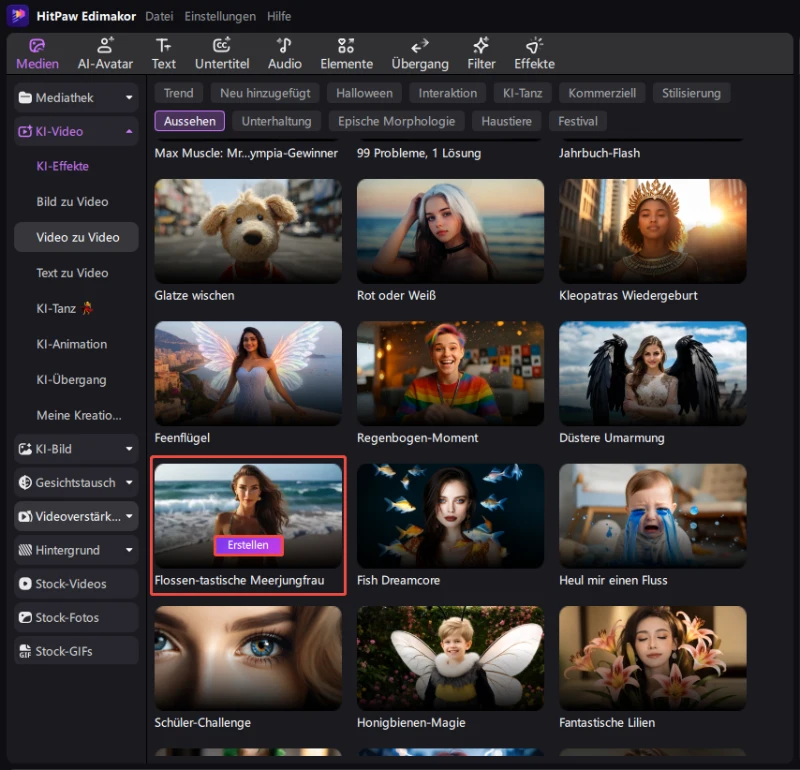The width and height of the screenshot is (800, 770).
Task: Open the Datei menu
Action: pos(159,17)
